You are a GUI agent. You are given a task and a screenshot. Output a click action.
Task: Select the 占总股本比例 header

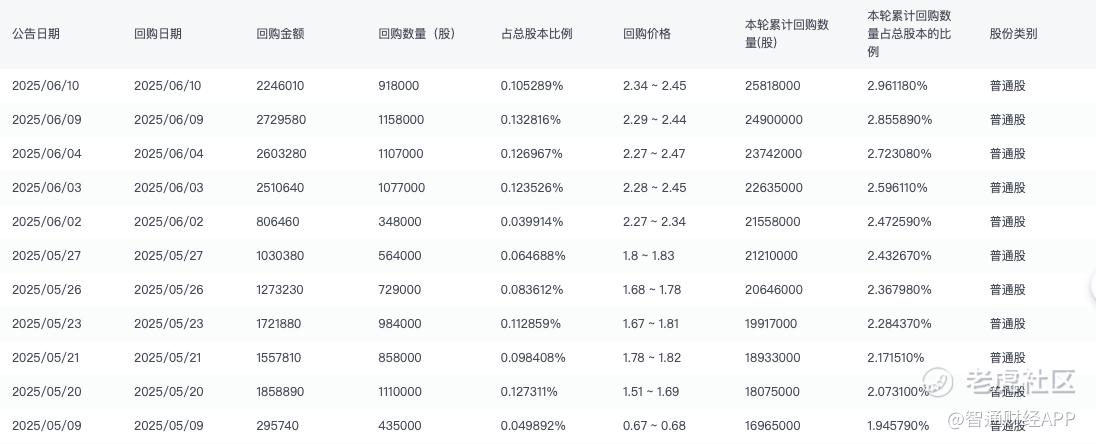click(x=536, y=33)
